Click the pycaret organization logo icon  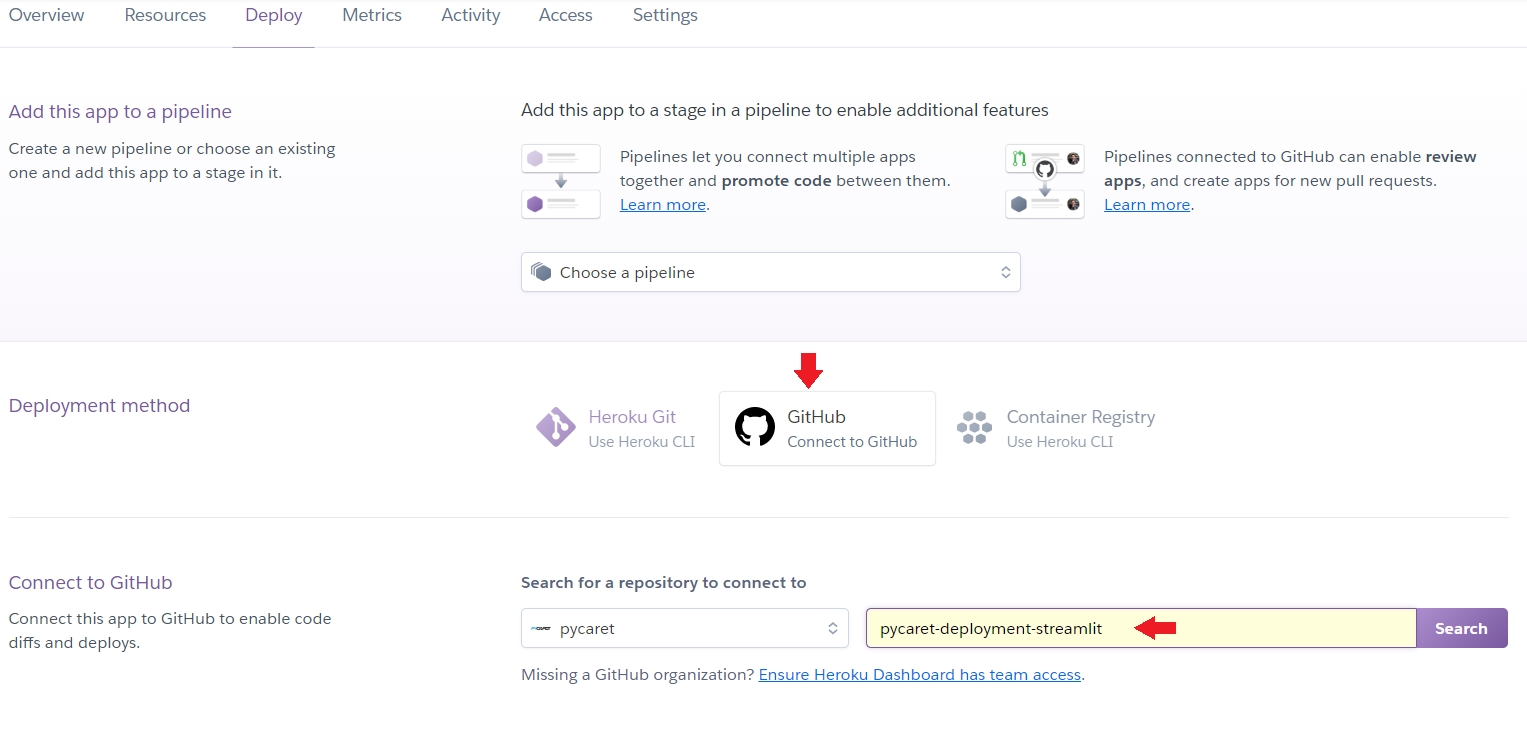[541, 629]
